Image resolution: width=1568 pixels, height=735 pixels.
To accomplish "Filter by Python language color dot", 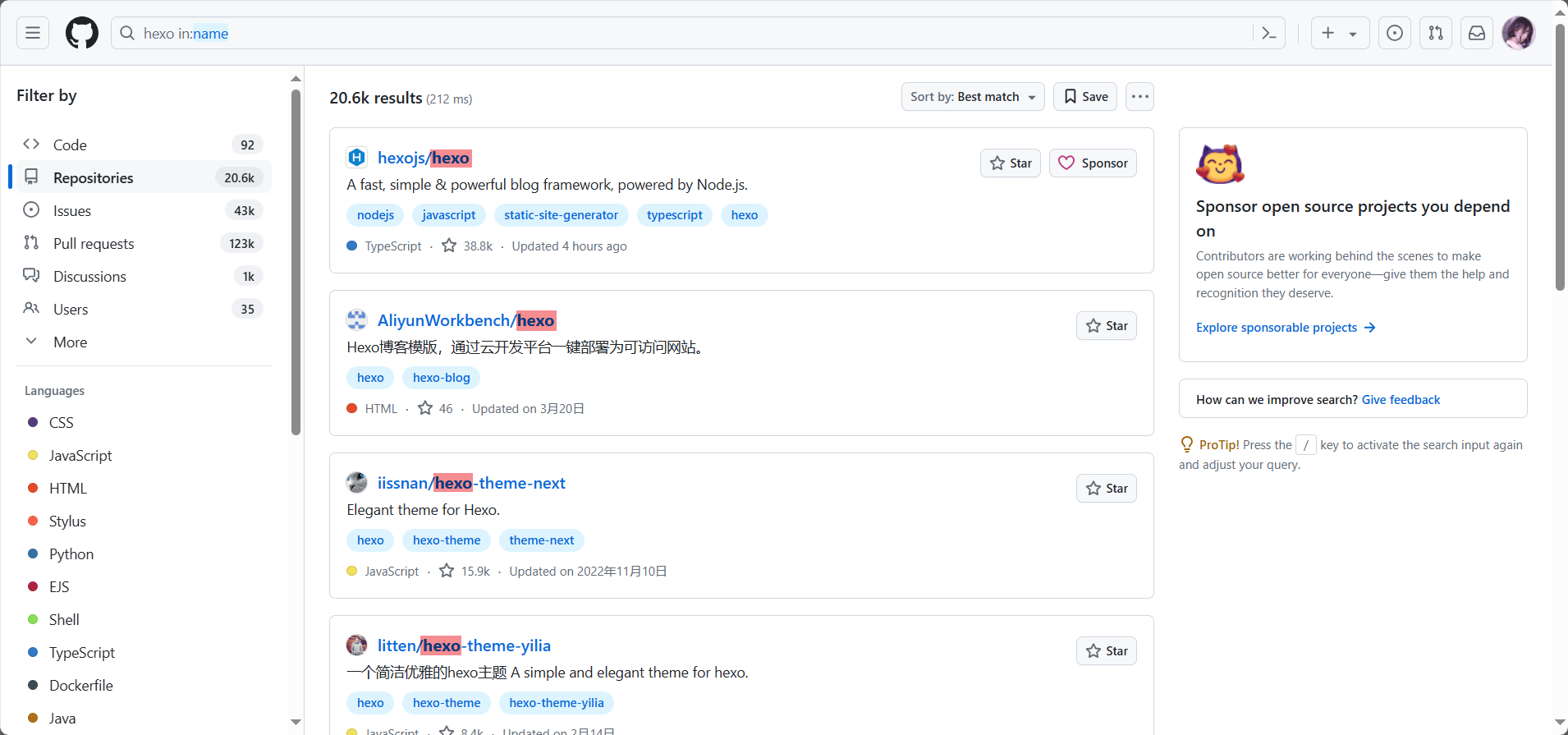I will 33,554.
